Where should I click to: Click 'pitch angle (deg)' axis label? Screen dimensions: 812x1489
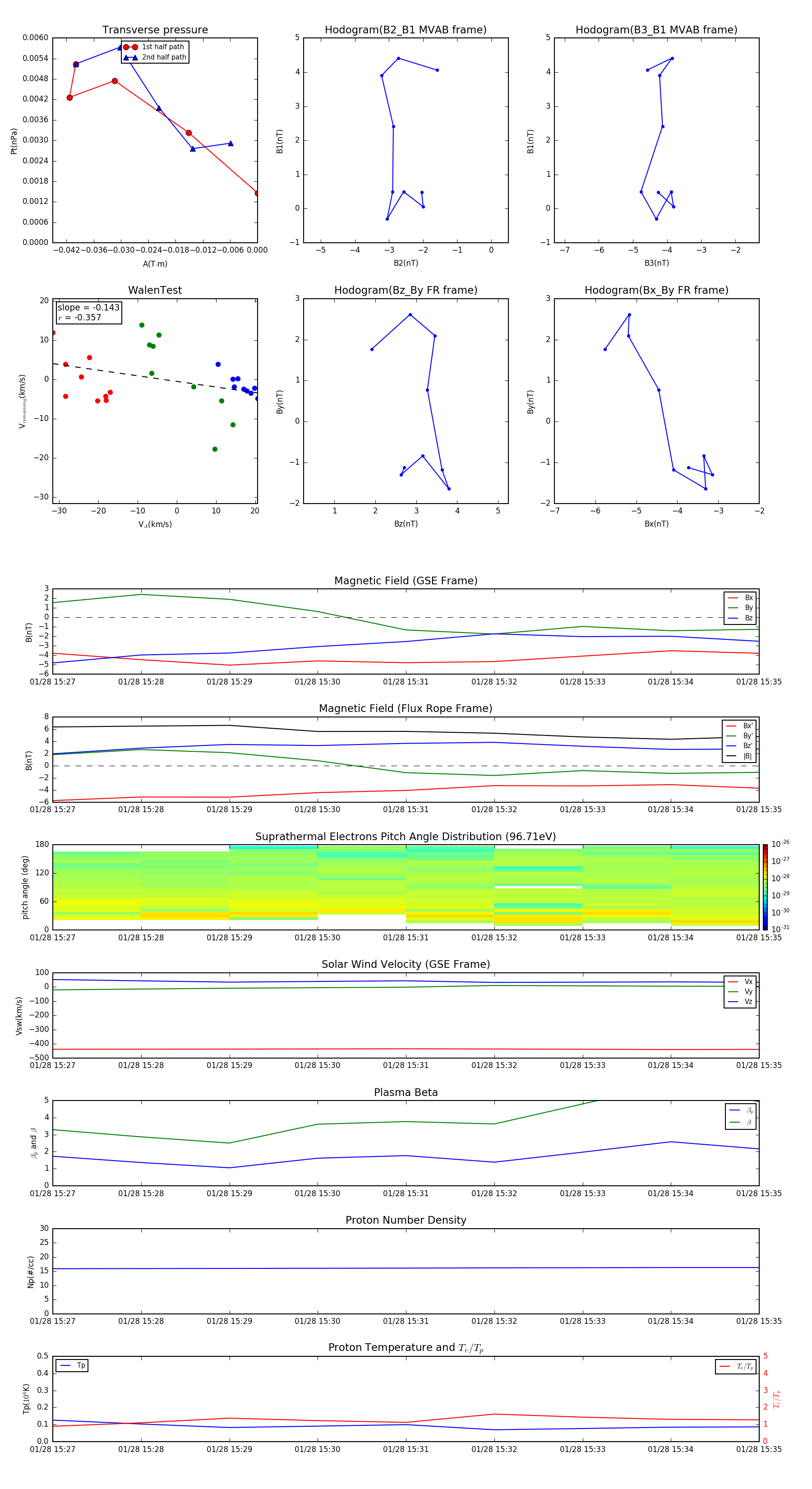coord(25,887)
